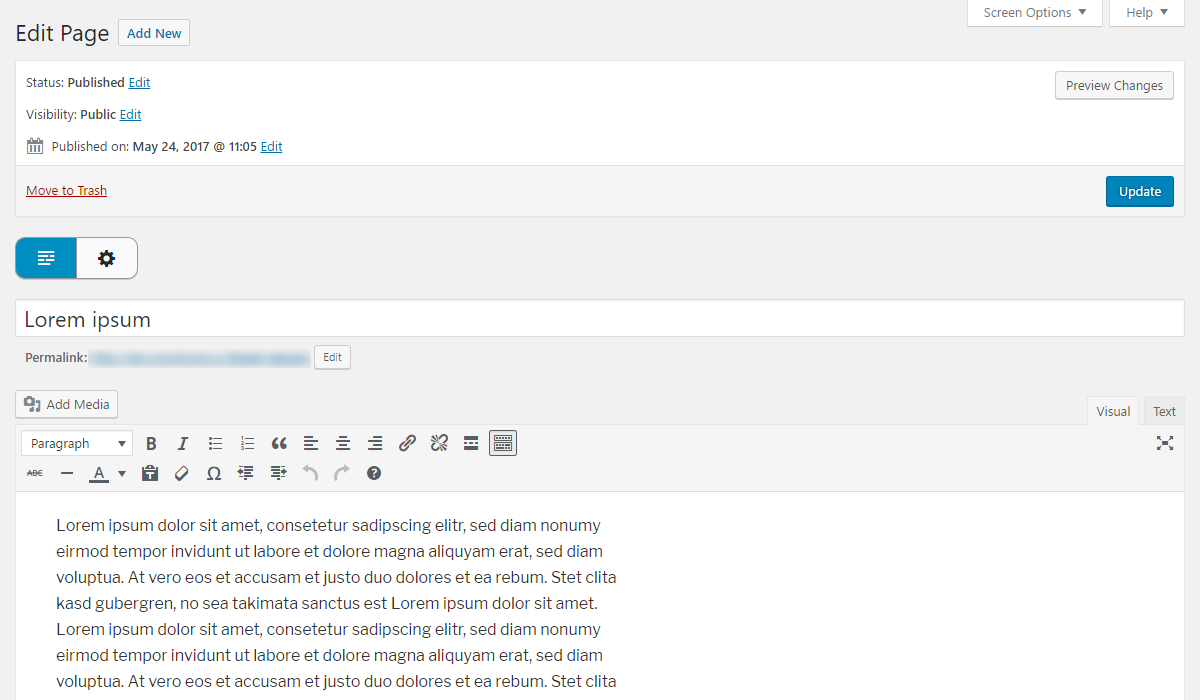The width and height of the screenshot is (1200, 700).
Task: Click the Move to Trash link
Action: tap(66, 191)
